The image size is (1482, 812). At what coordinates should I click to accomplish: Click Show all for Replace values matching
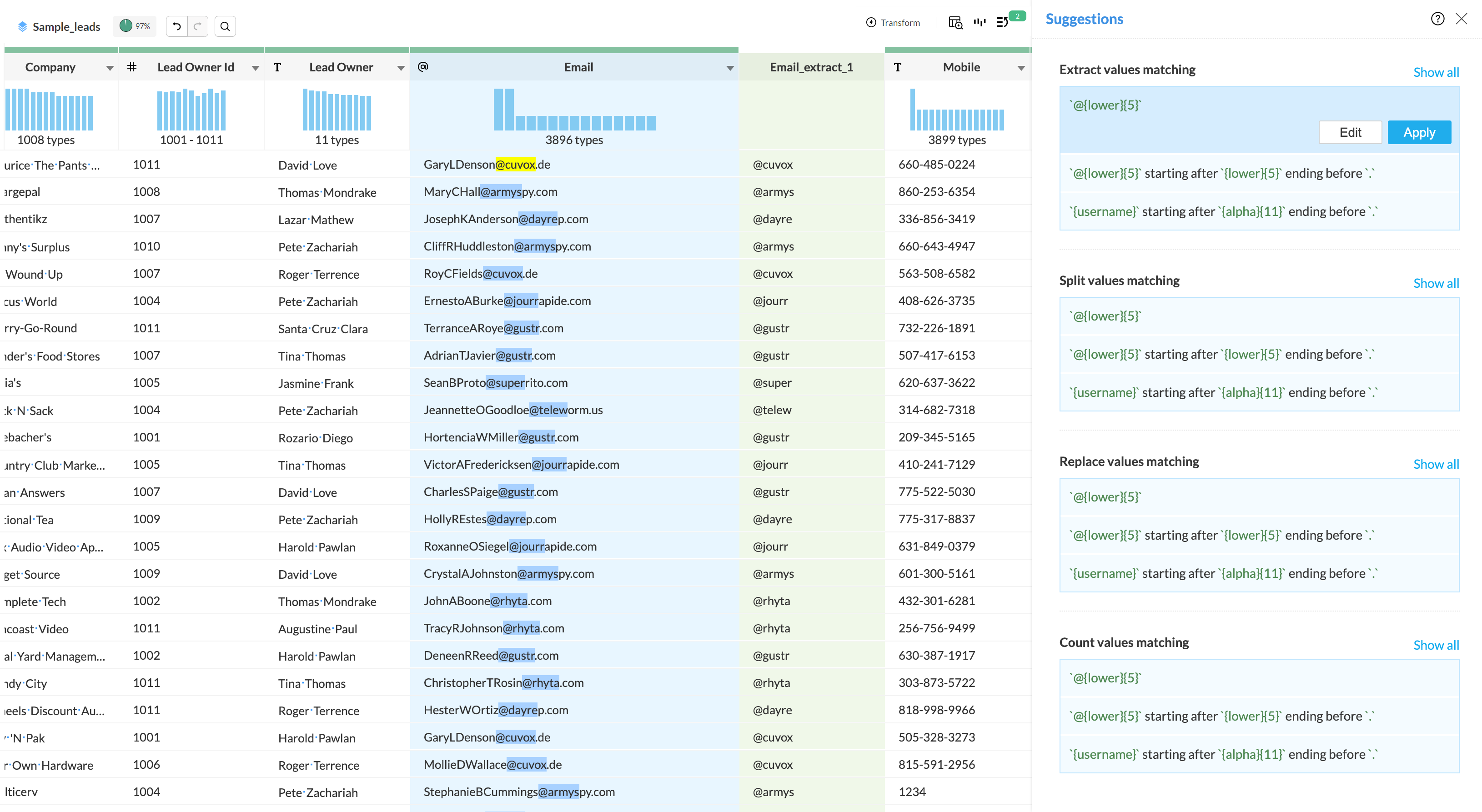tap(1436, 464)
